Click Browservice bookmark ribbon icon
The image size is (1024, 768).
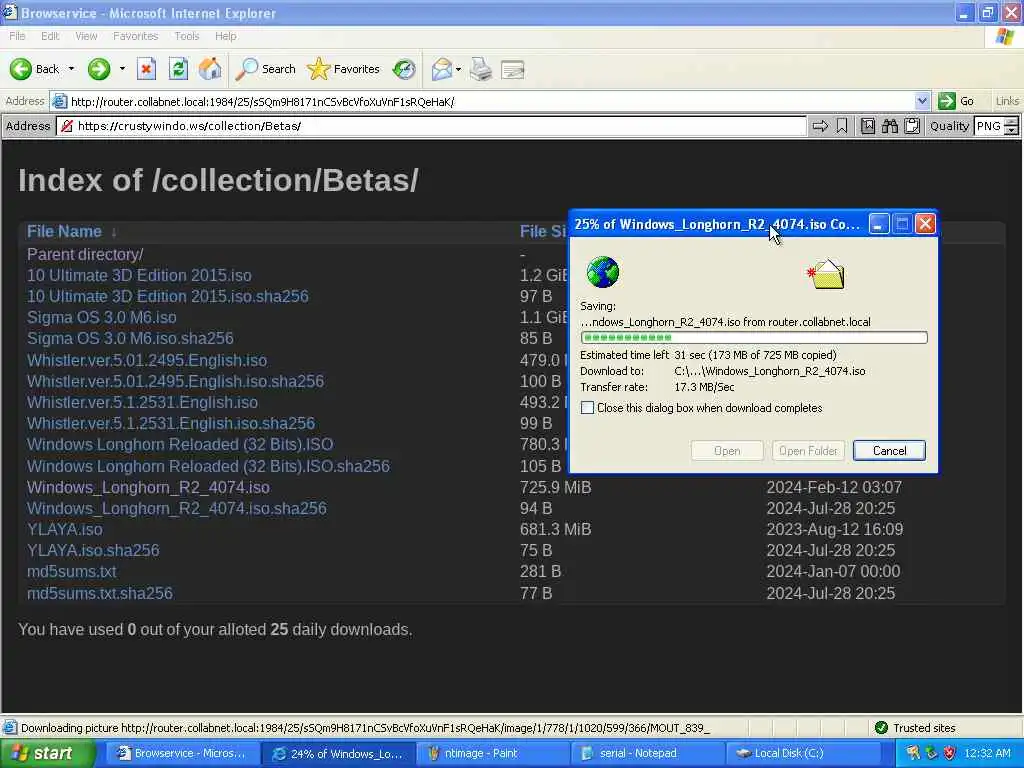click(x=842, y=126)
